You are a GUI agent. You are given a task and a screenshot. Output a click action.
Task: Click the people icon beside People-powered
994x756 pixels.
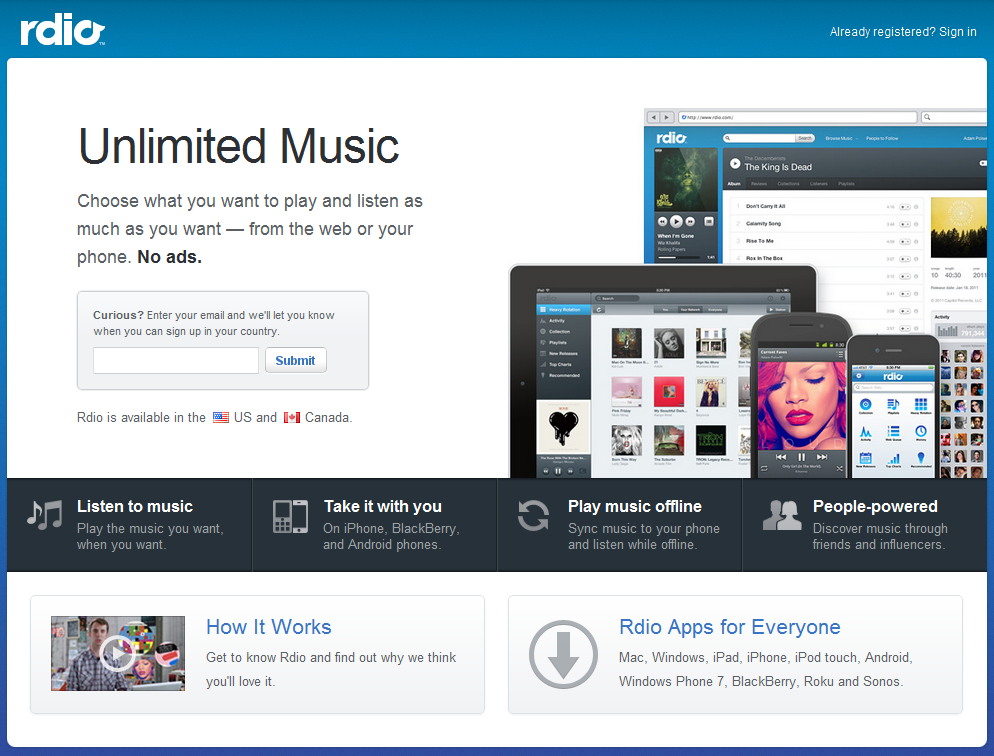[782, 515]
